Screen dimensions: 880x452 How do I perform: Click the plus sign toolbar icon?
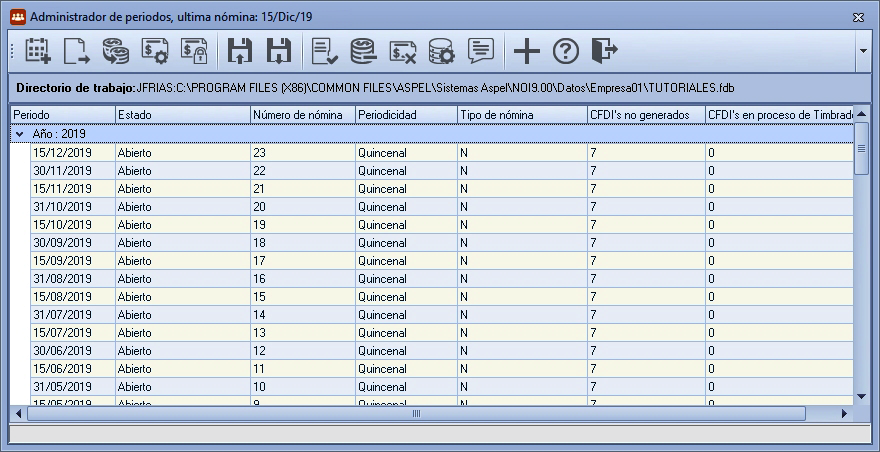coord(526,51)
